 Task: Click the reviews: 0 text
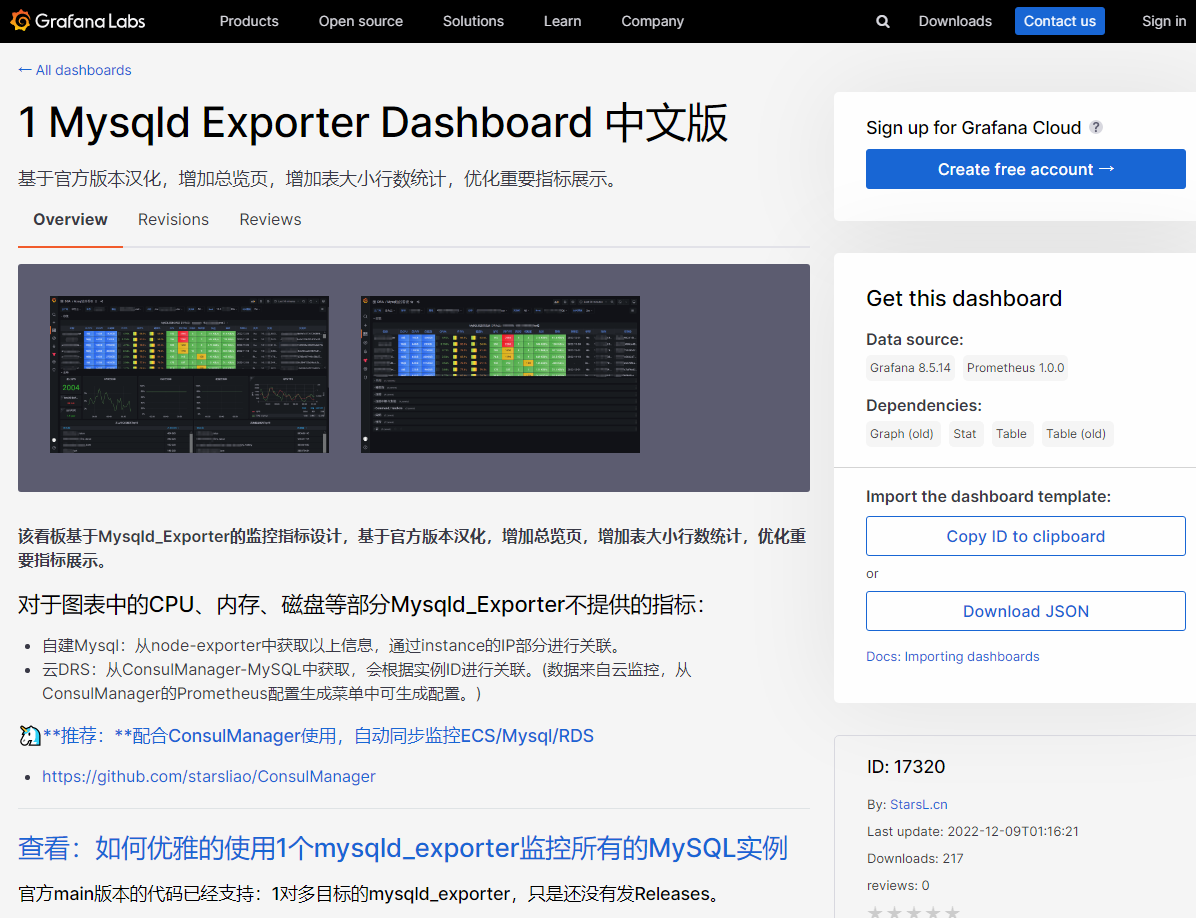(x=898, y=885)
